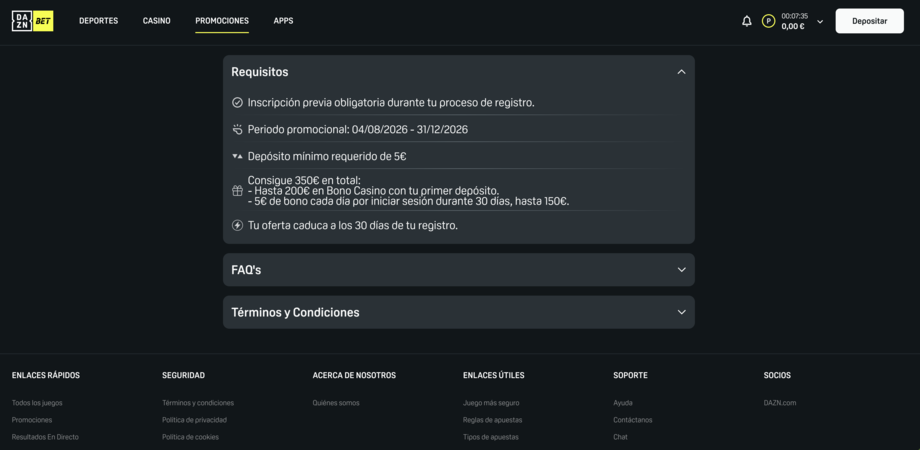Viewport: 920px width, 450px height.
Task: Click ENLACES RÁPIDOS footer heading
Action: [46, 375]
